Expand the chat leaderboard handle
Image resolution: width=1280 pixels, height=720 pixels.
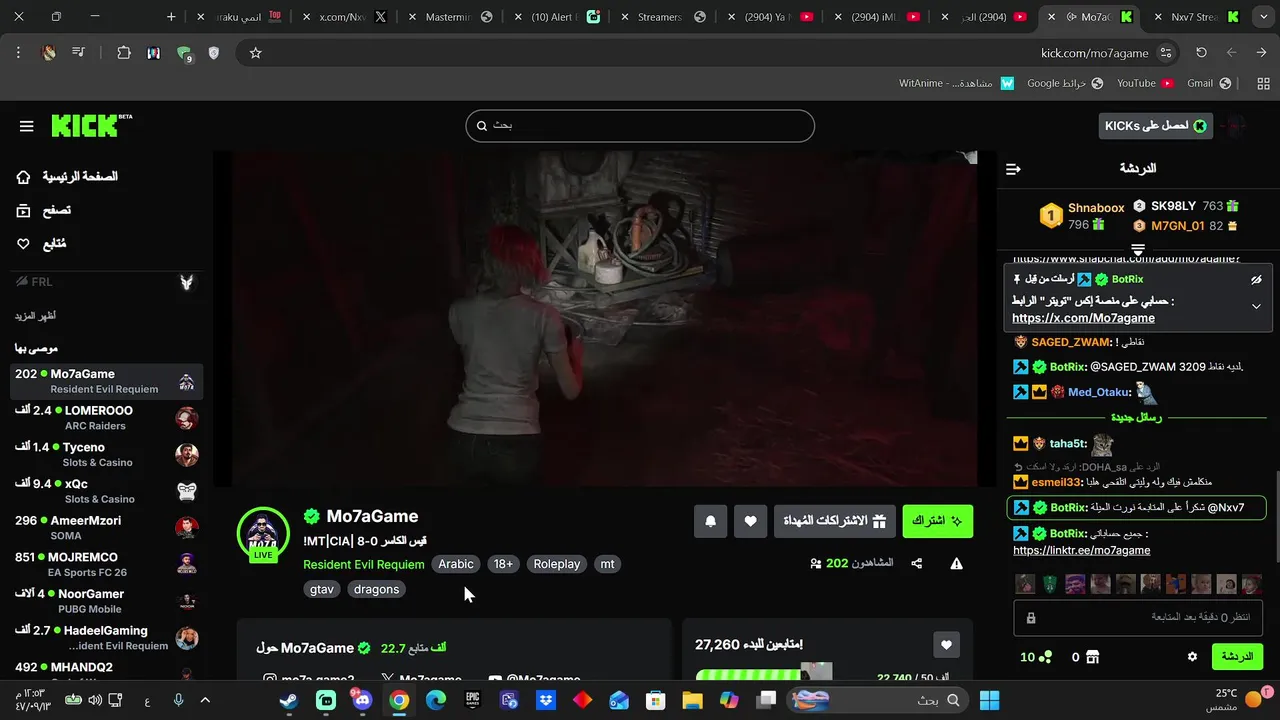(1138, 249)
